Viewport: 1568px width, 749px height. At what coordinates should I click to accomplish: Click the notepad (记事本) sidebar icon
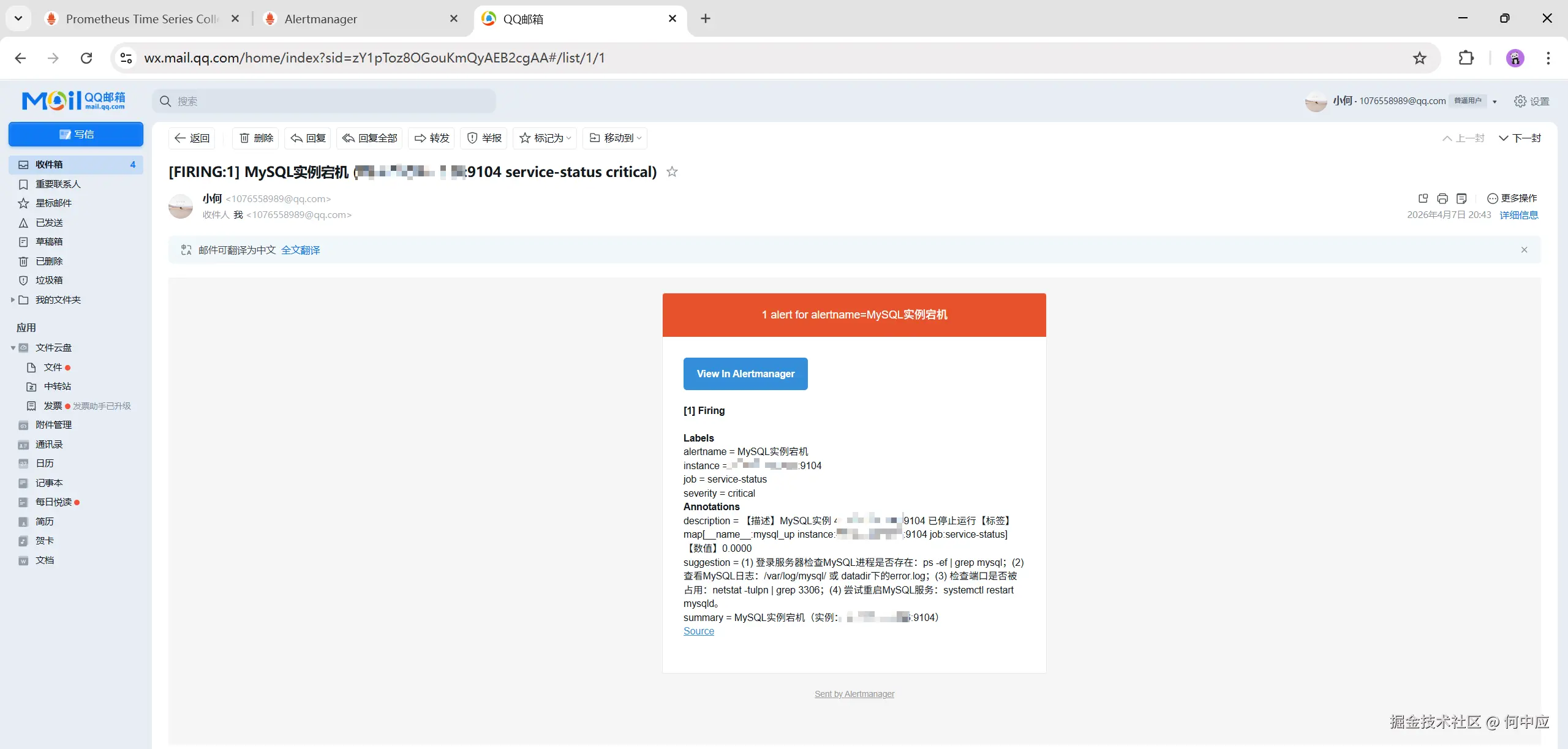(23, 483)
